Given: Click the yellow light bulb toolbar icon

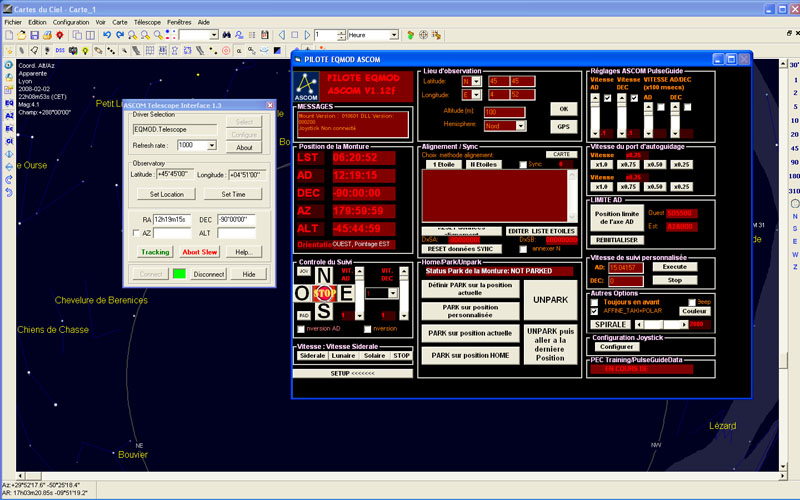Looking at the screenshot, I should (85, 51).
